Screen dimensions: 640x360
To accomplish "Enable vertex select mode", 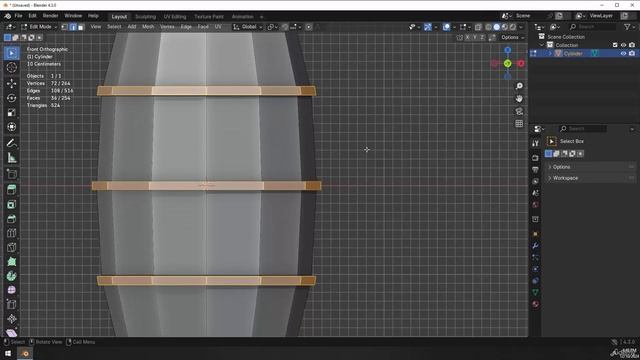I will click(64, 27).
